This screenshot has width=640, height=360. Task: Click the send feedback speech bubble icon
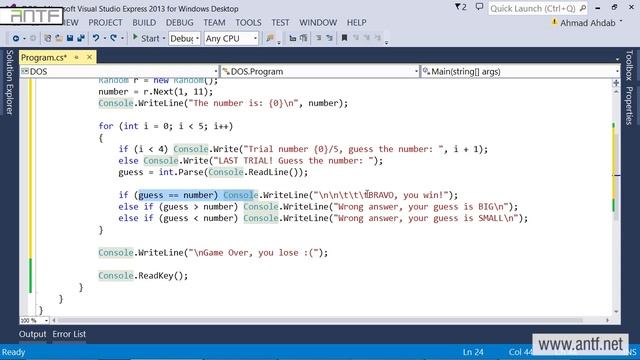coord(479,7)
